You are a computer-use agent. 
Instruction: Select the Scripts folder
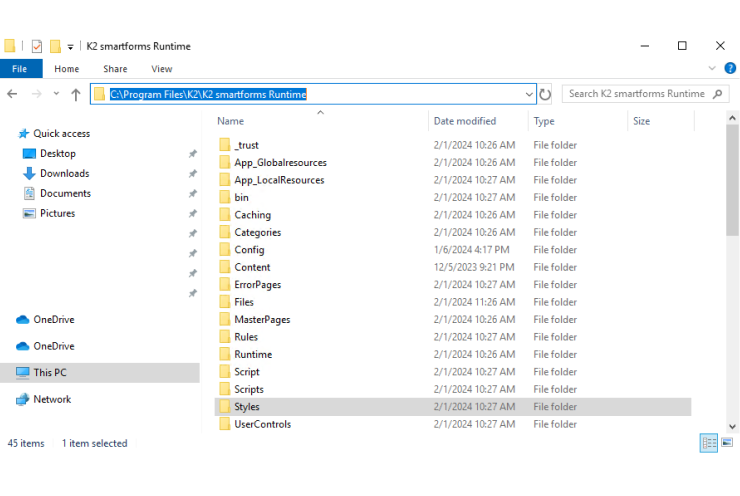coord(249,389)
